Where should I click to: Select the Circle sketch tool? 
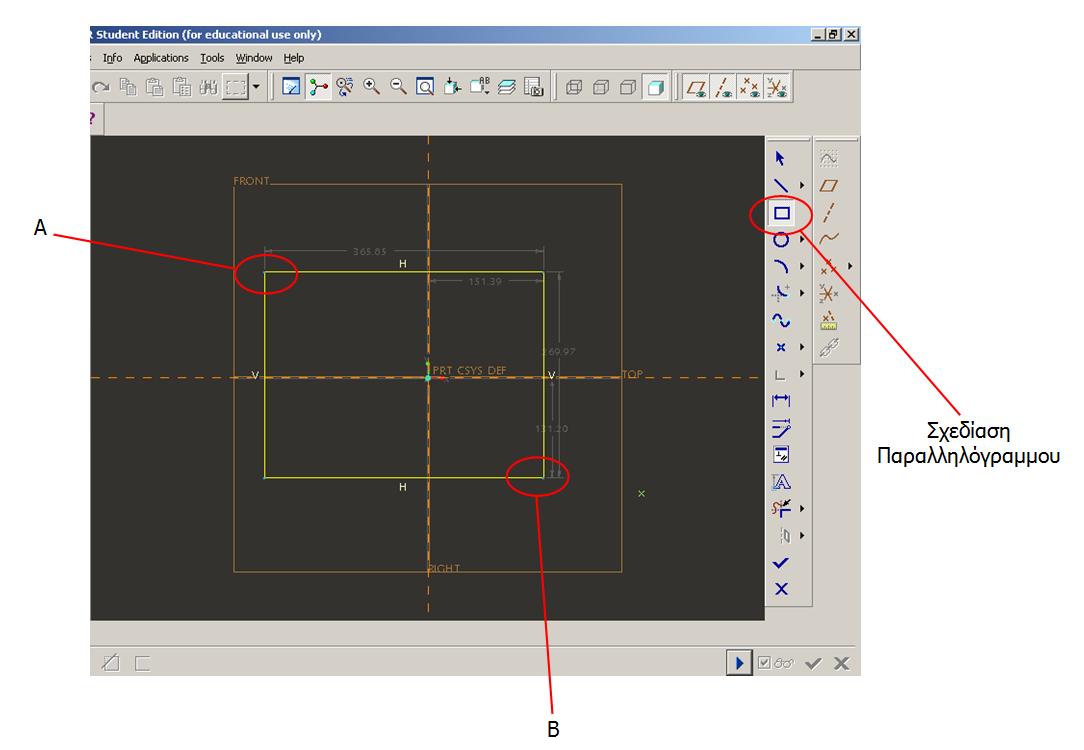point(781,239)
